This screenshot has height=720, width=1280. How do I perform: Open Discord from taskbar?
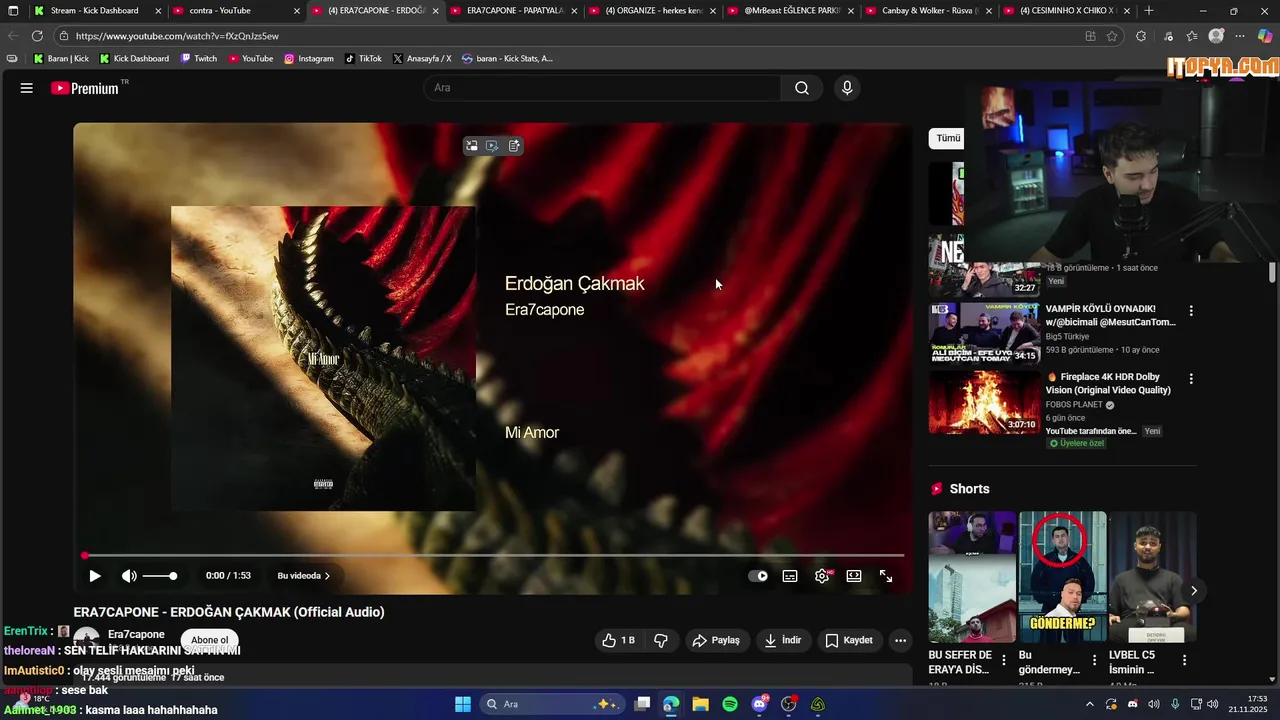[759, 704]
